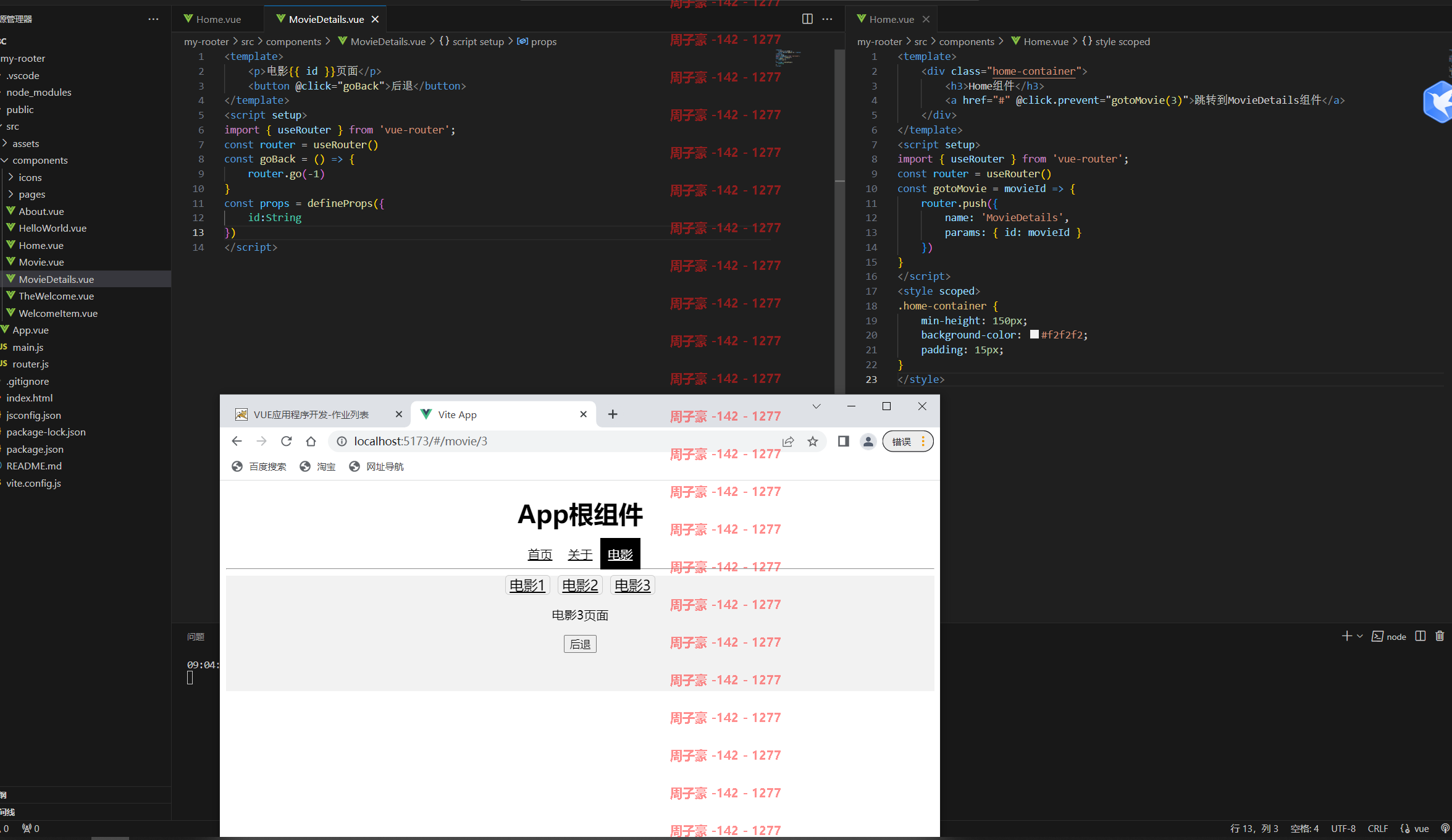Image resolution: width=1452 pixels, height=840 pixels.
Task: Bookmark this page with the star
Action: (813, 441)
